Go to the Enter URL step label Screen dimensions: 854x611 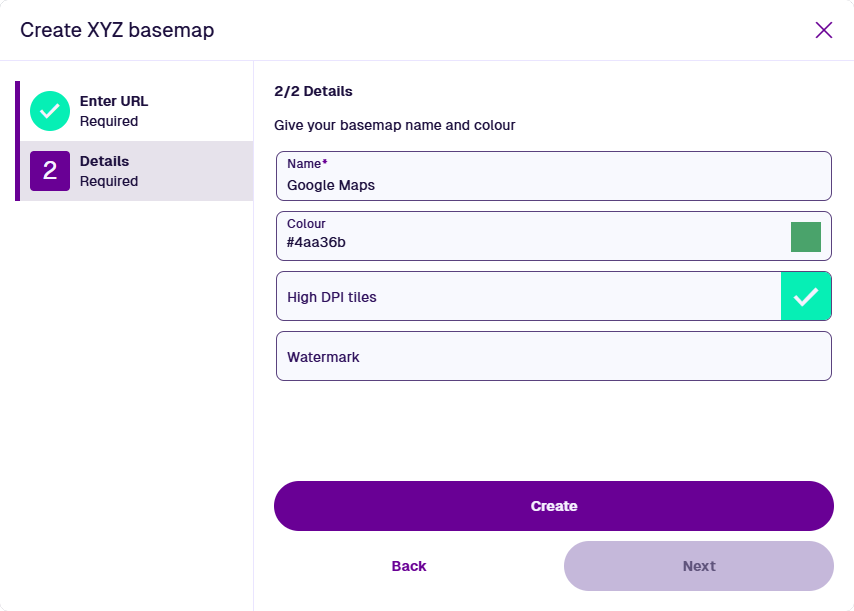tap(114, 101)
